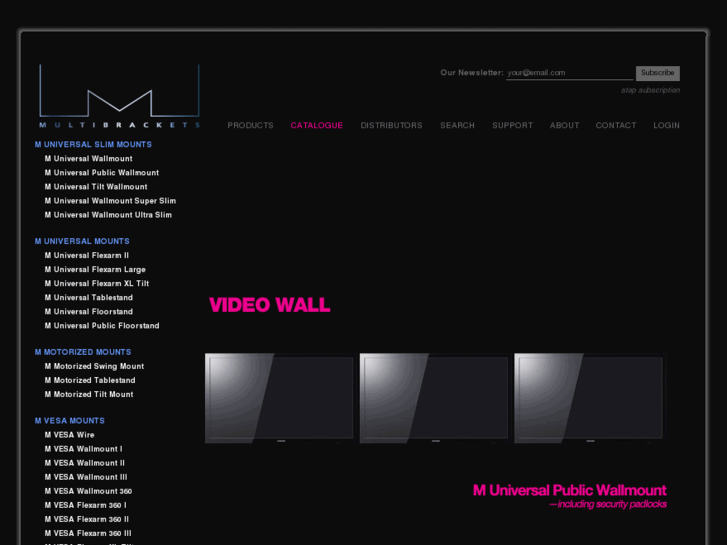The height and width of the screenshot is (545, 727).
Task: Select M VESA Flexarm 360 II
Action: coord(87,519)
